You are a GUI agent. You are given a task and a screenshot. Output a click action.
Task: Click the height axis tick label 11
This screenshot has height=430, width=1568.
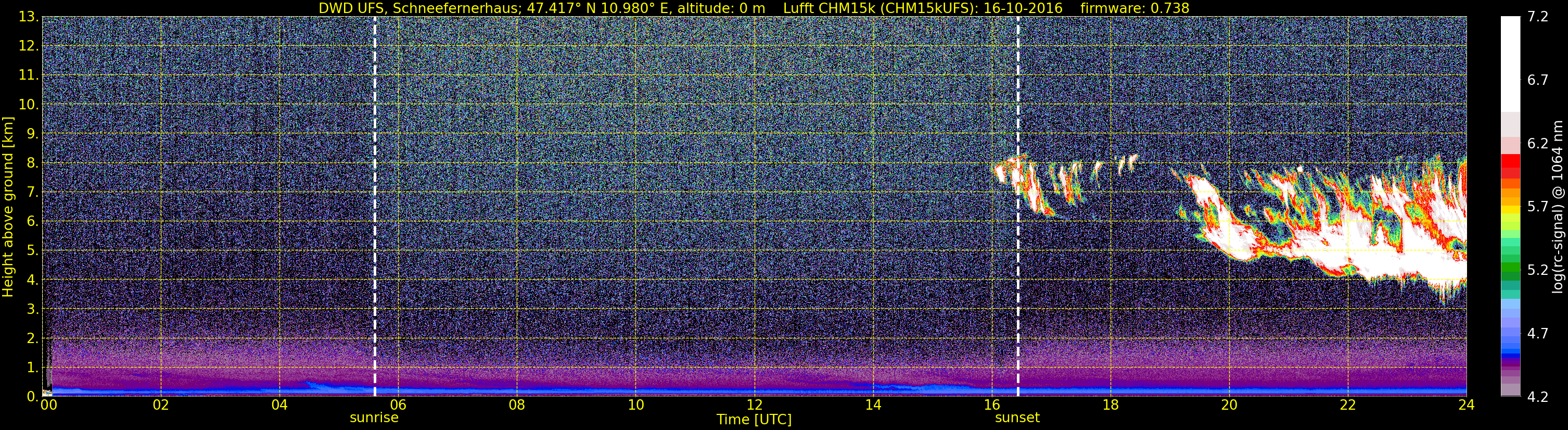pyautogui.click(x=29, y=75)
